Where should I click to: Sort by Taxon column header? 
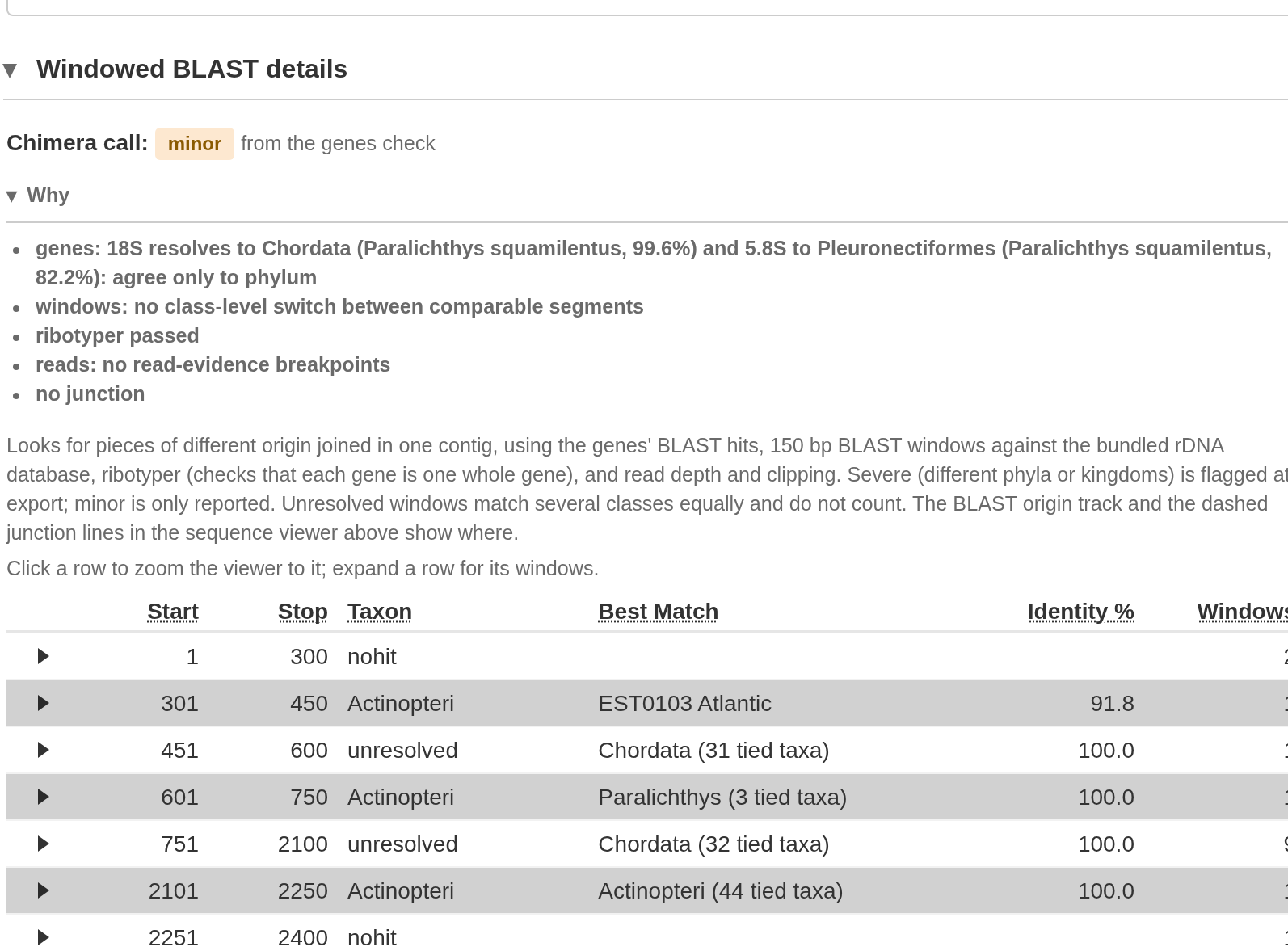pos(380,612)
